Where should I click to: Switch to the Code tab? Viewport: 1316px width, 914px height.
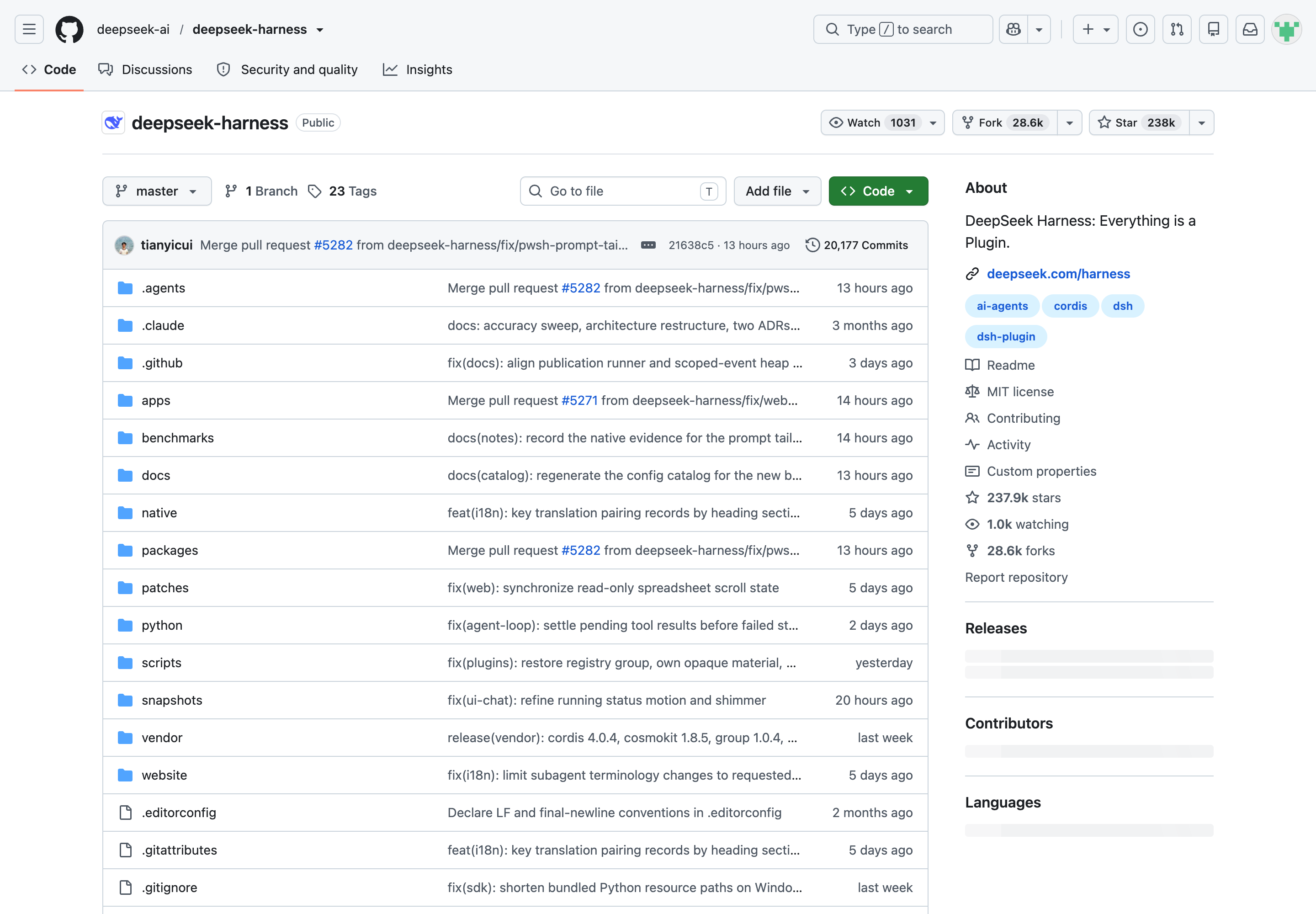(49, 69)
